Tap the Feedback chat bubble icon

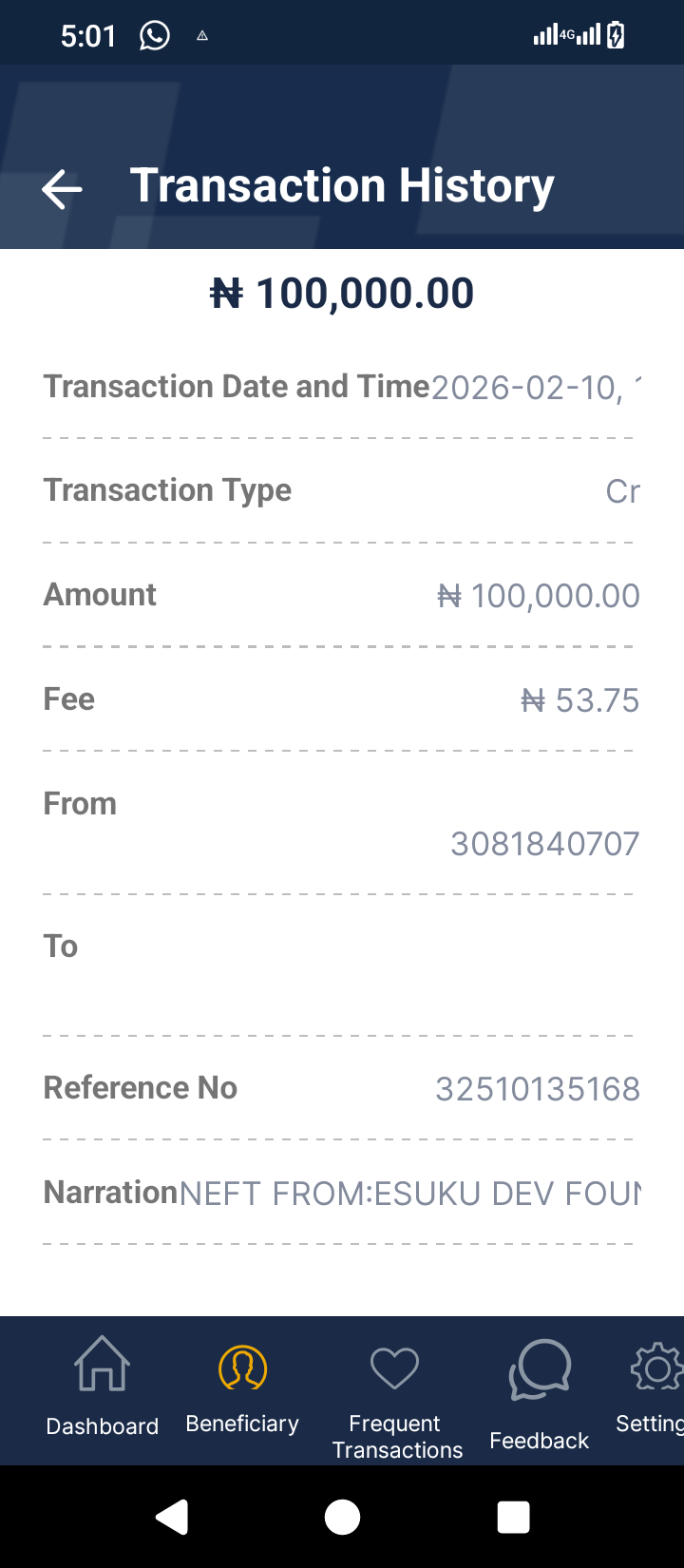[540, 1369]
